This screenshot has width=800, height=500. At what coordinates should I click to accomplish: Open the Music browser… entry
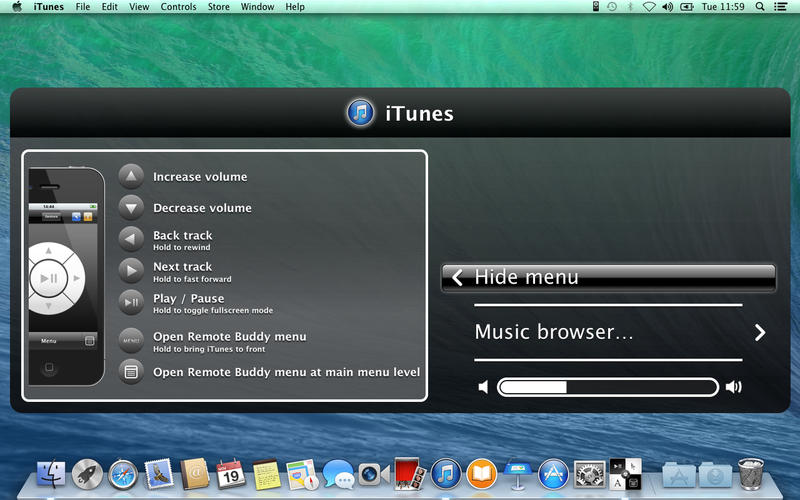(x=608, y=332)
